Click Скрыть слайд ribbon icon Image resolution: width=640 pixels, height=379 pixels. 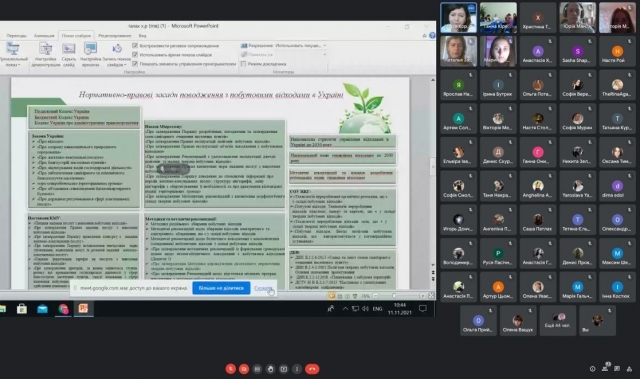coord(69,54)
